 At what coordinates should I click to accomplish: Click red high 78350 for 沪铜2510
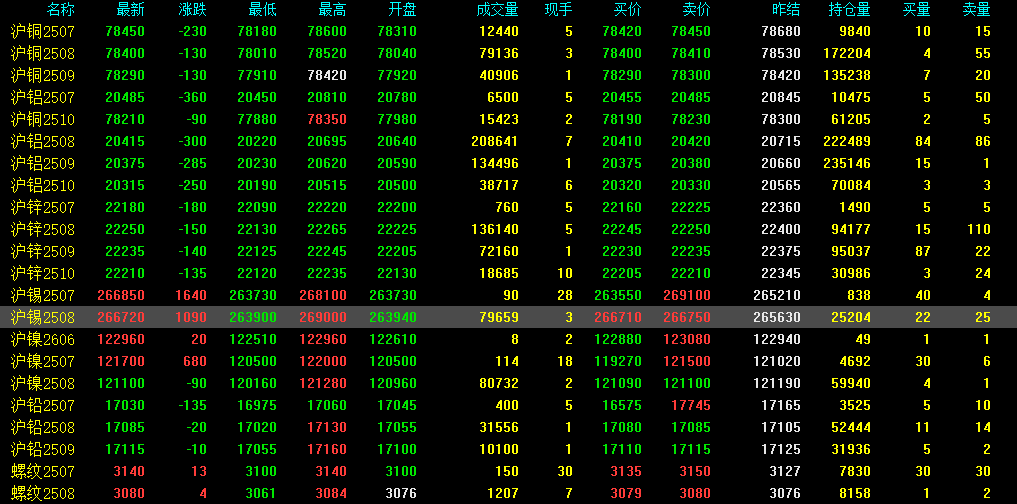pos(327,119)
